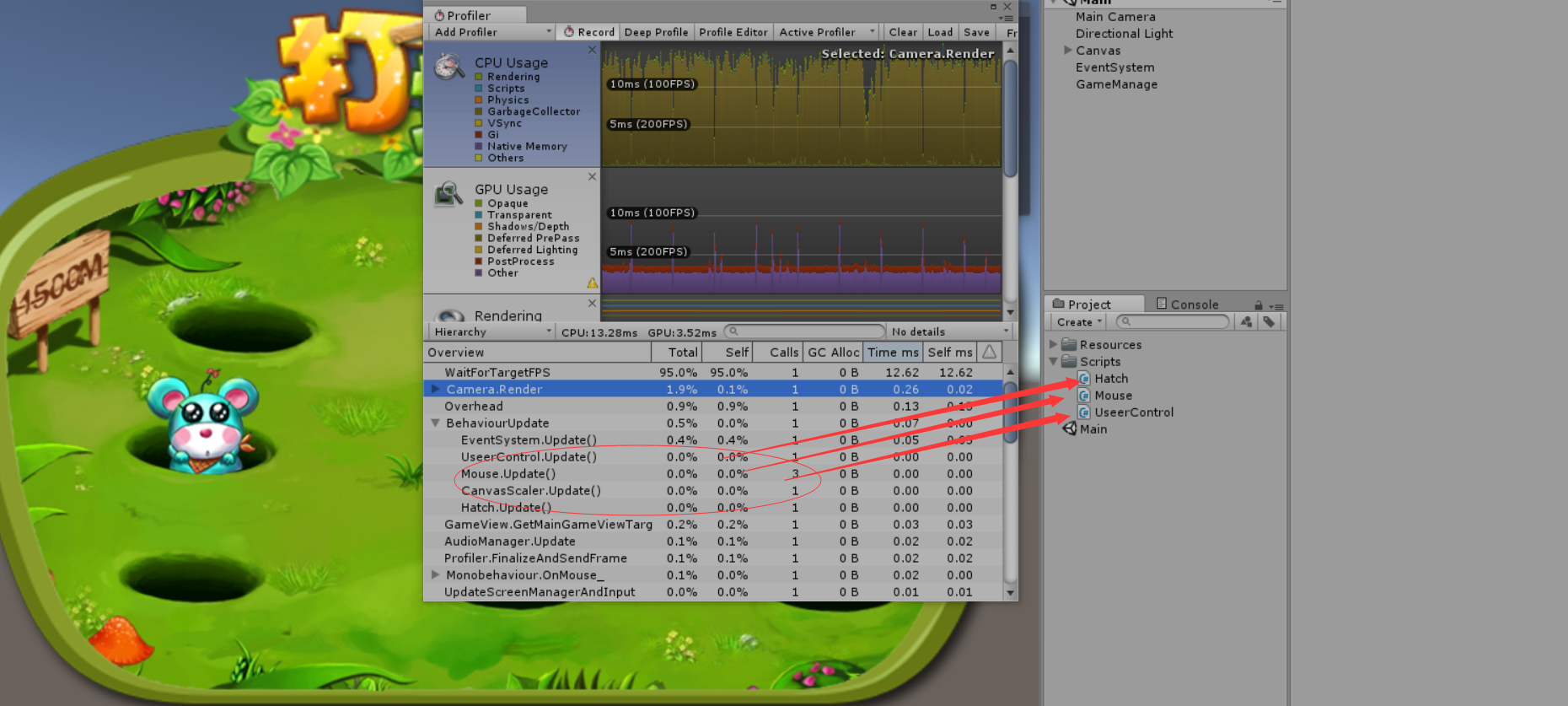Image resolution: width=1568 pixels, height=706 pixels.
Task: Click the Resources folder icon
Action: pos(1069,344)
